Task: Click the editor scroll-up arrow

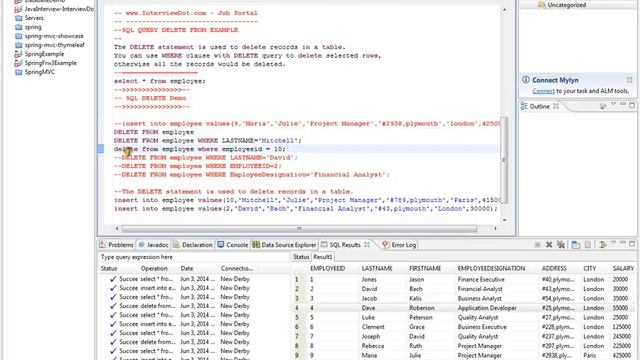Action: click(504, 9)
